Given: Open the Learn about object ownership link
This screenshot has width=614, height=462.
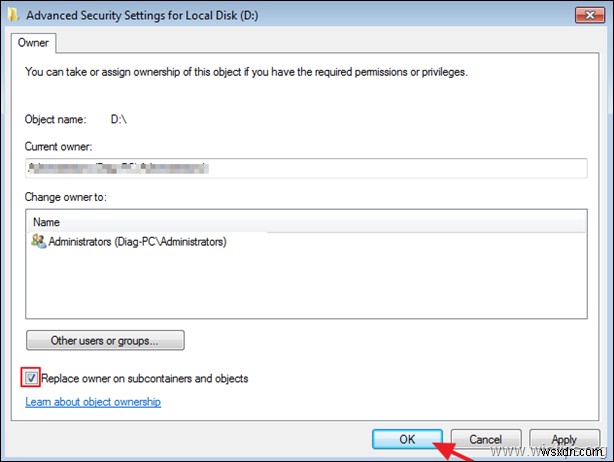Looking at the screenshot, I should (92, 402).
